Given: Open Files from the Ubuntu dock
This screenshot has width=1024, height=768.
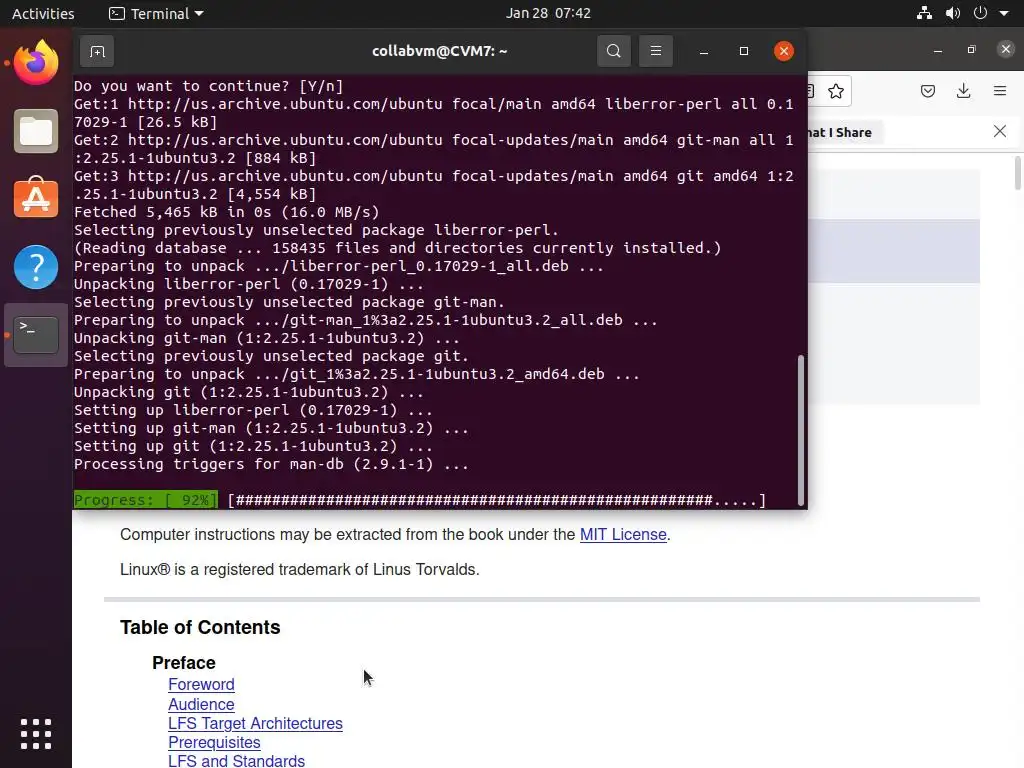Looking at the screenshot, I should click(x=36, y=131).
